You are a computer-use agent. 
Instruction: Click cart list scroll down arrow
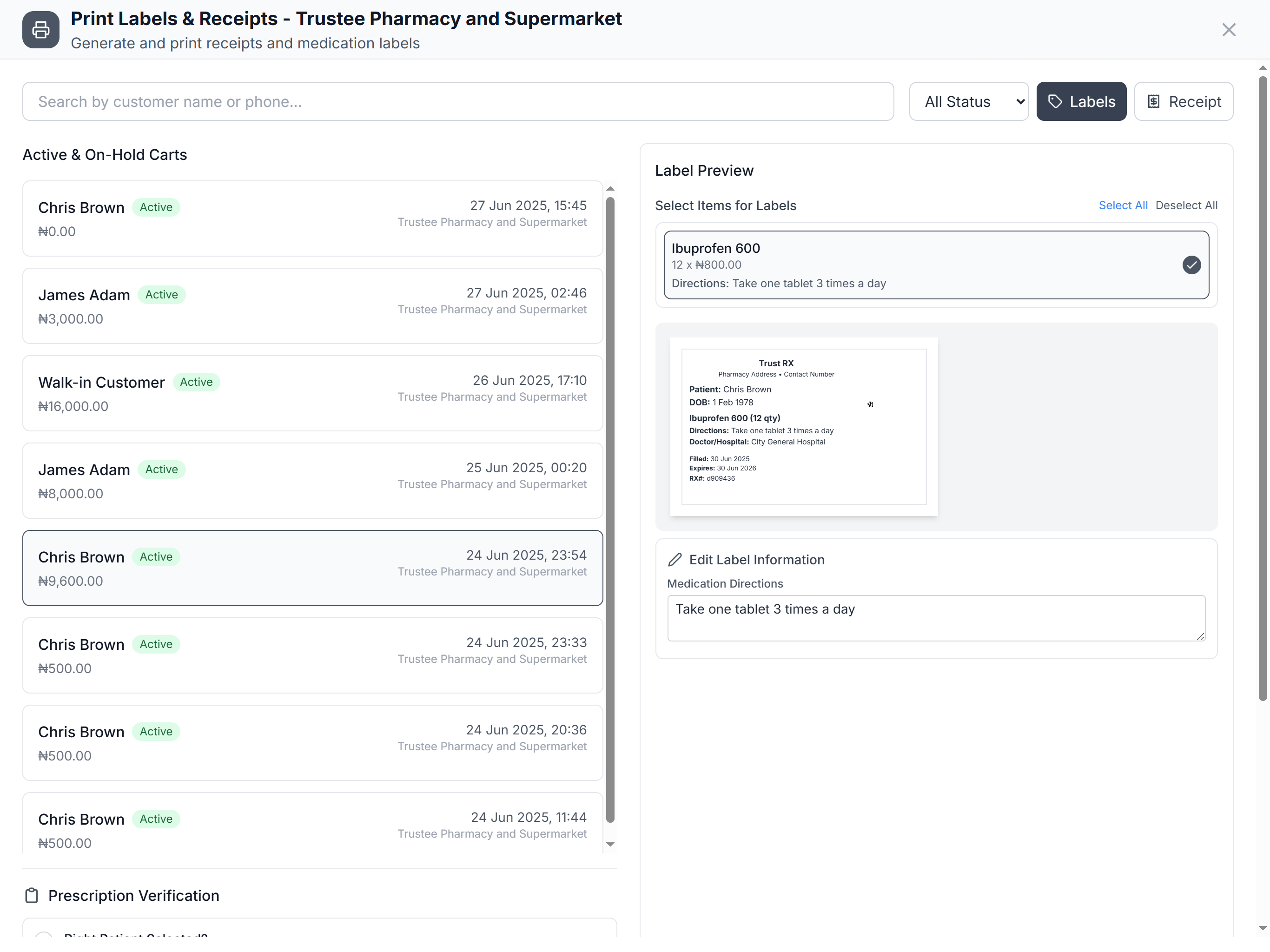click(x=610, y=844)
